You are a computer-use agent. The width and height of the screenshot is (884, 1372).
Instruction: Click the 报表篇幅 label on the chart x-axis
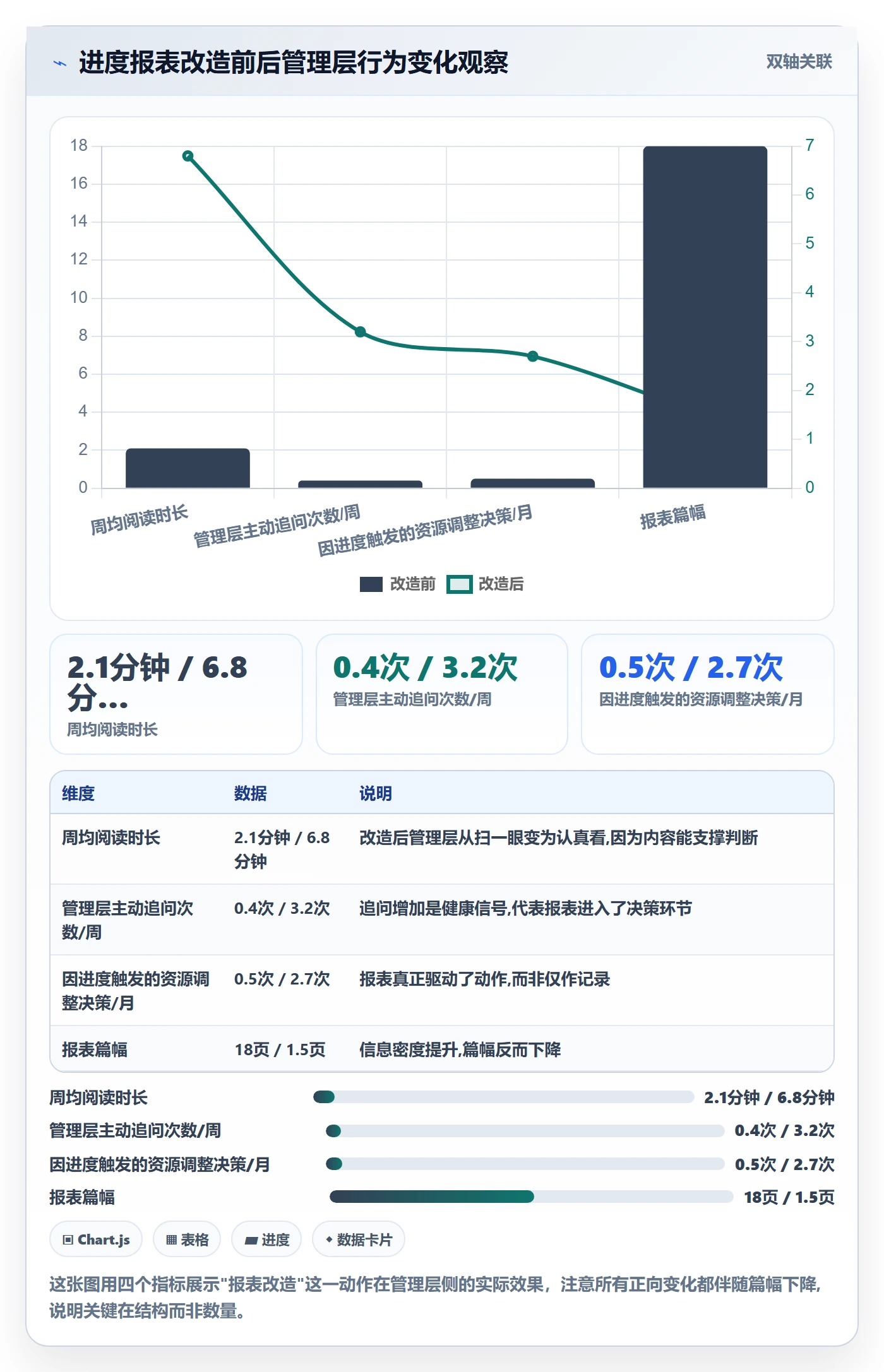(x=673, y=517)
